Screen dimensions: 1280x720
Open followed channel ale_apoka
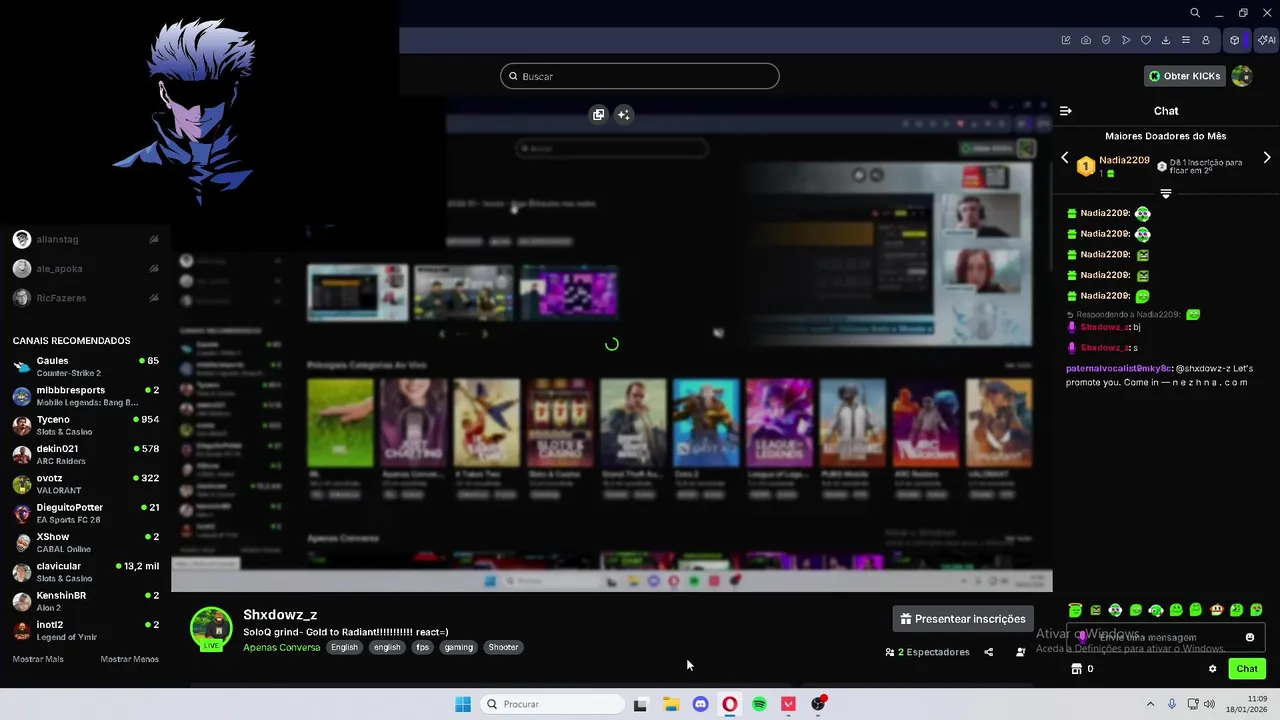point(85,268)
